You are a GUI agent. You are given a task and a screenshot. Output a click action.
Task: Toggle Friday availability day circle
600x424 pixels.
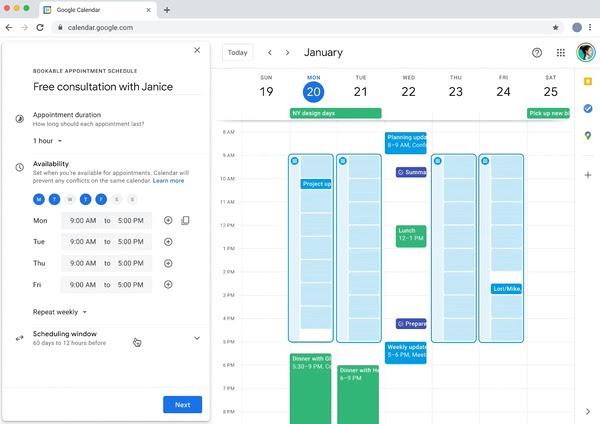[101, 199]
